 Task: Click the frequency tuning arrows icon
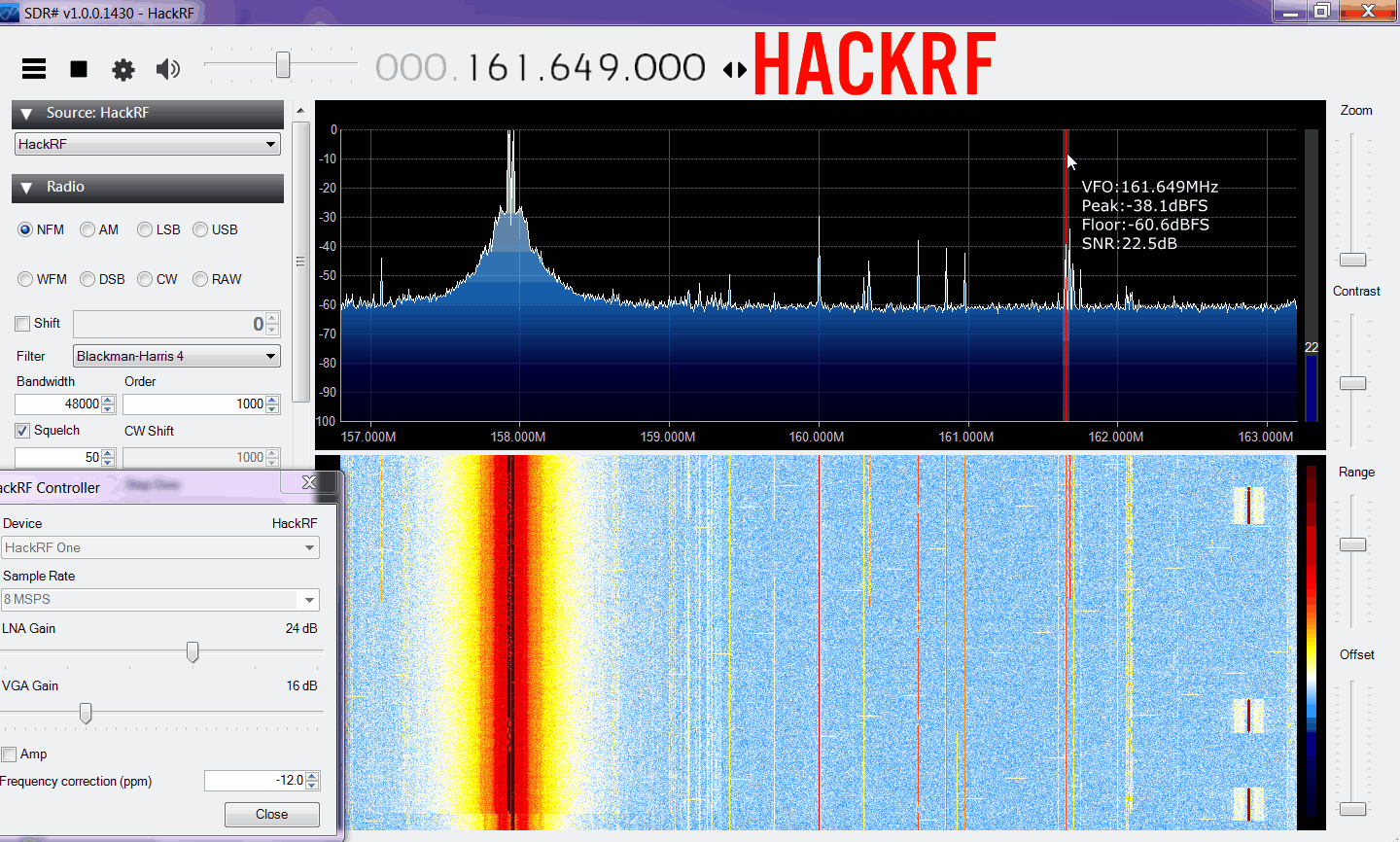coord(735,69)
